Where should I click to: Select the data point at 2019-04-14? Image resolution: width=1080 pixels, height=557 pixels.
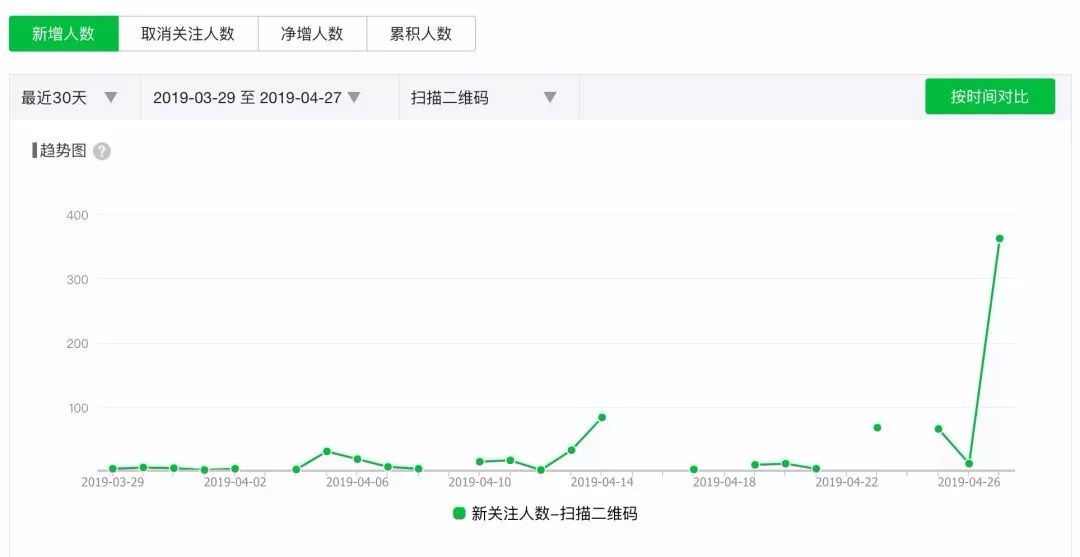pos(602,417)
